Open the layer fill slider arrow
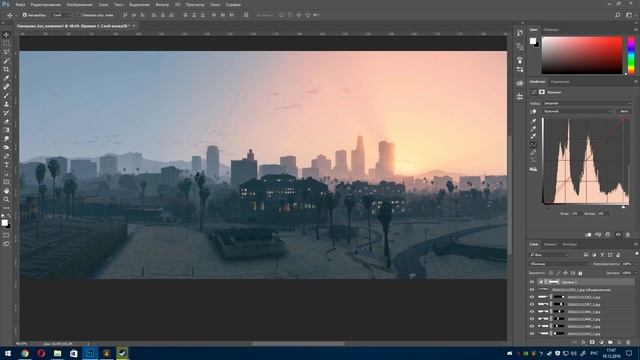Image resolution: width=640 pixels, height=360 pixels. pyautogui.click(x=635, y=273)
